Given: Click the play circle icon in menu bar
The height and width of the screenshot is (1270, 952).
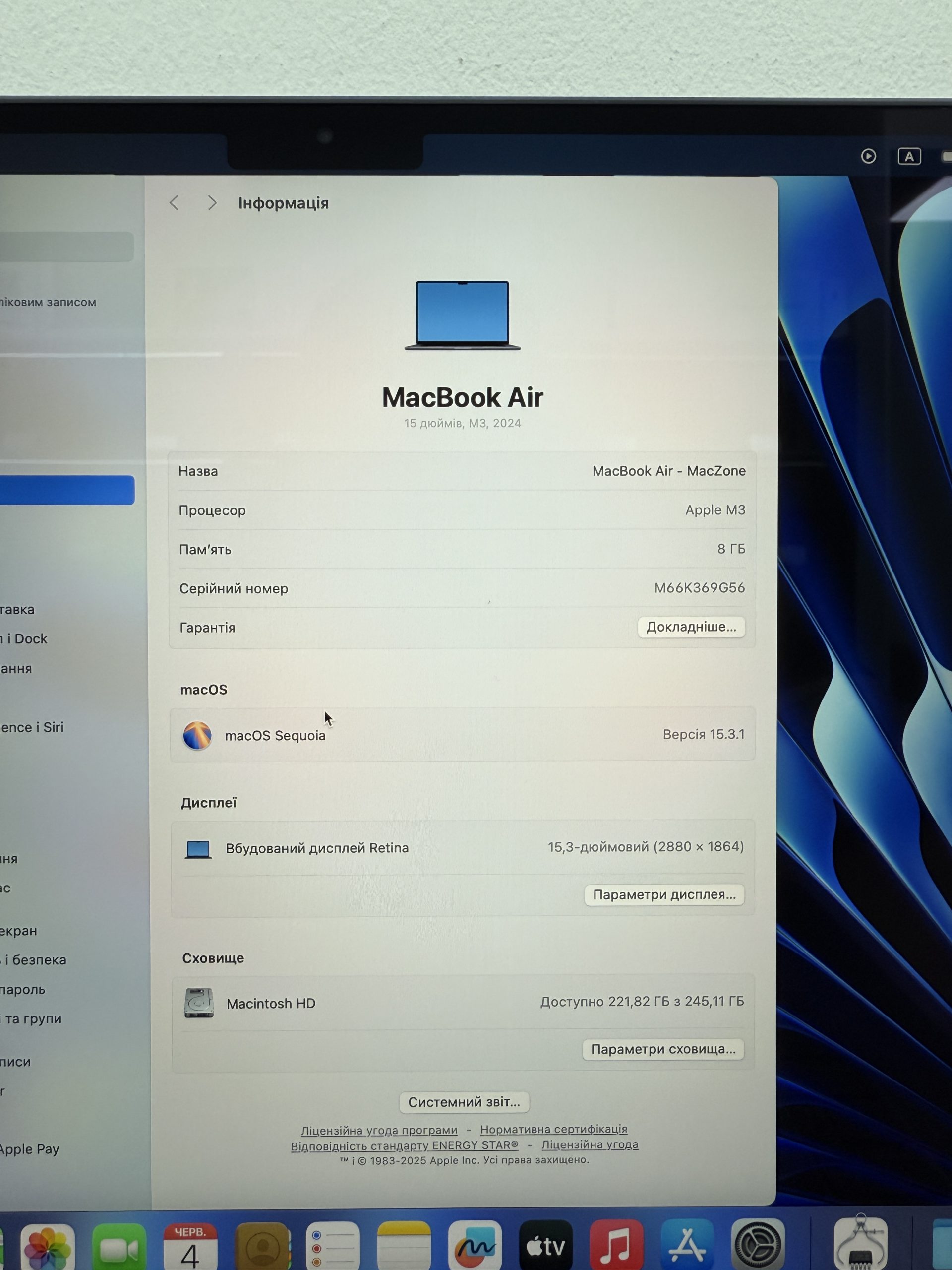Looking at the screenshot, I should 868,156.
